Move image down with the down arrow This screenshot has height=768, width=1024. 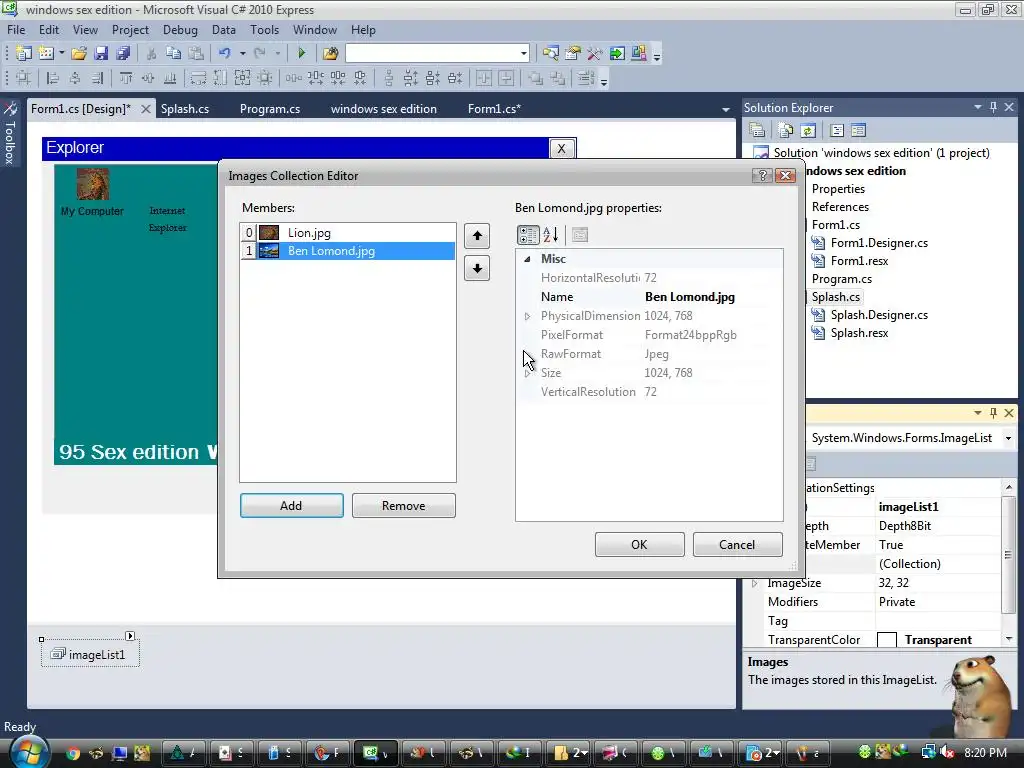click(x=477, y=268)
